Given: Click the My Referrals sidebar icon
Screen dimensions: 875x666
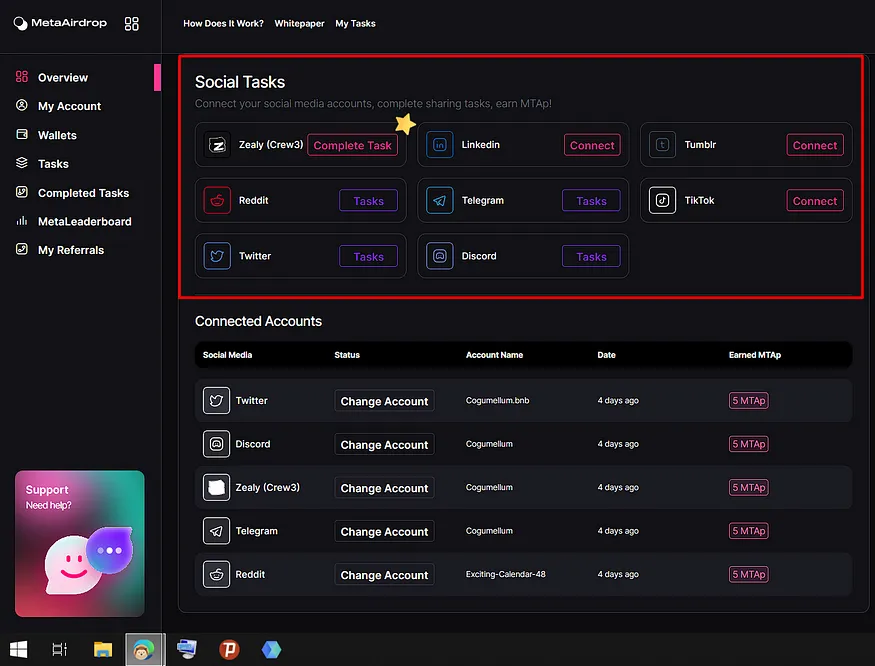Looking at the screenshot, I should click(x=22, y=250).
